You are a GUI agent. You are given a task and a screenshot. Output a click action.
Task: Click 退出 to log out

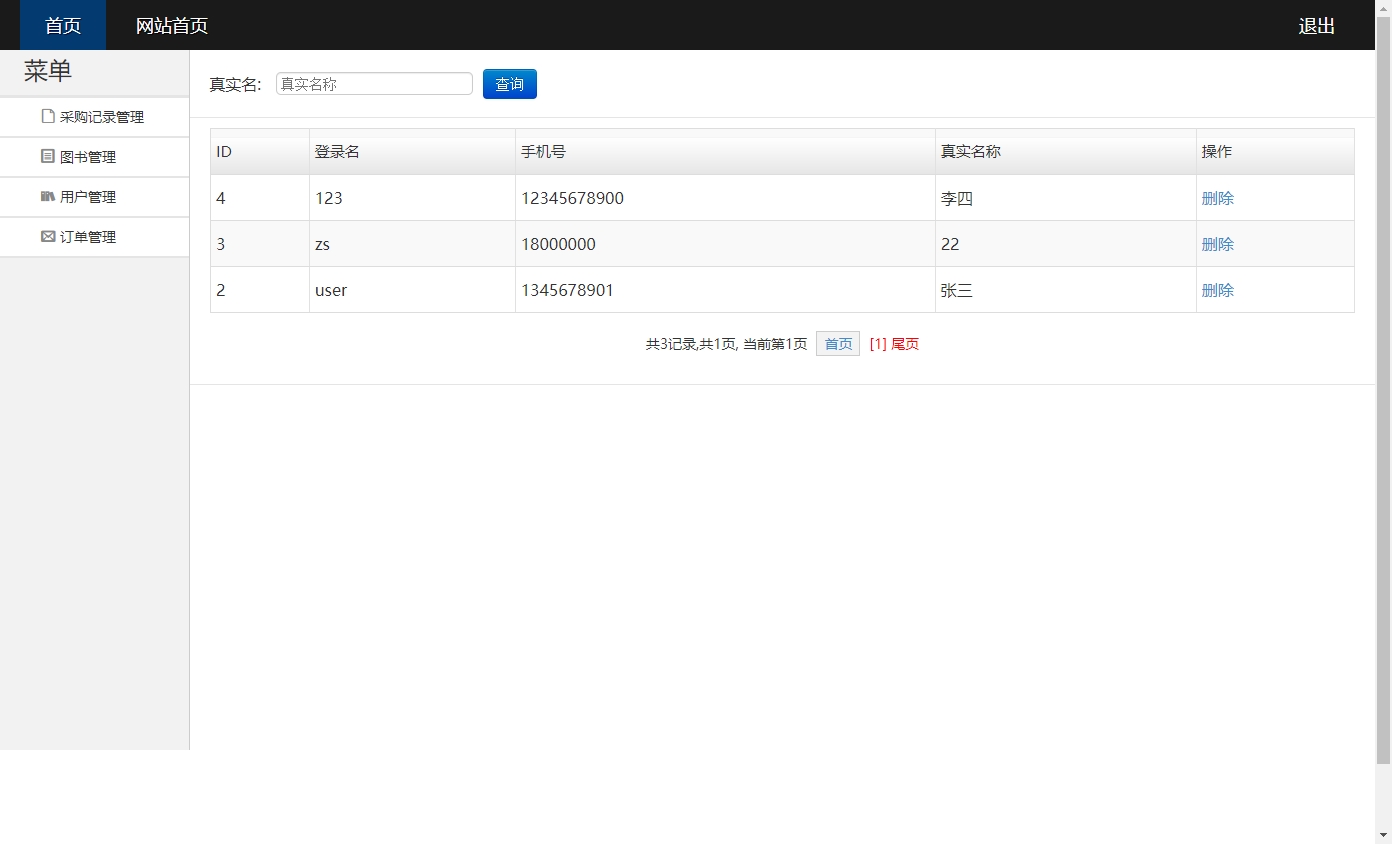1315,25
